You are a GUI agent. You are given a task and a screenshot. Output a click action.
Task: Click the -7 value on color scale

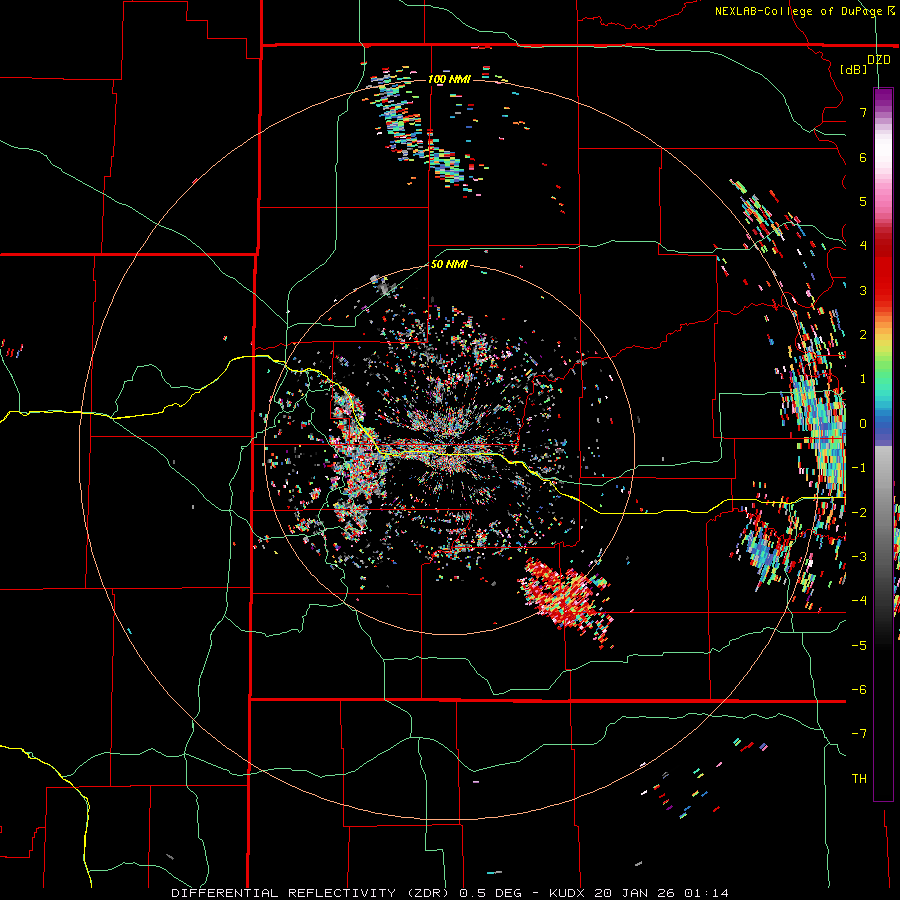coord(859,734)
